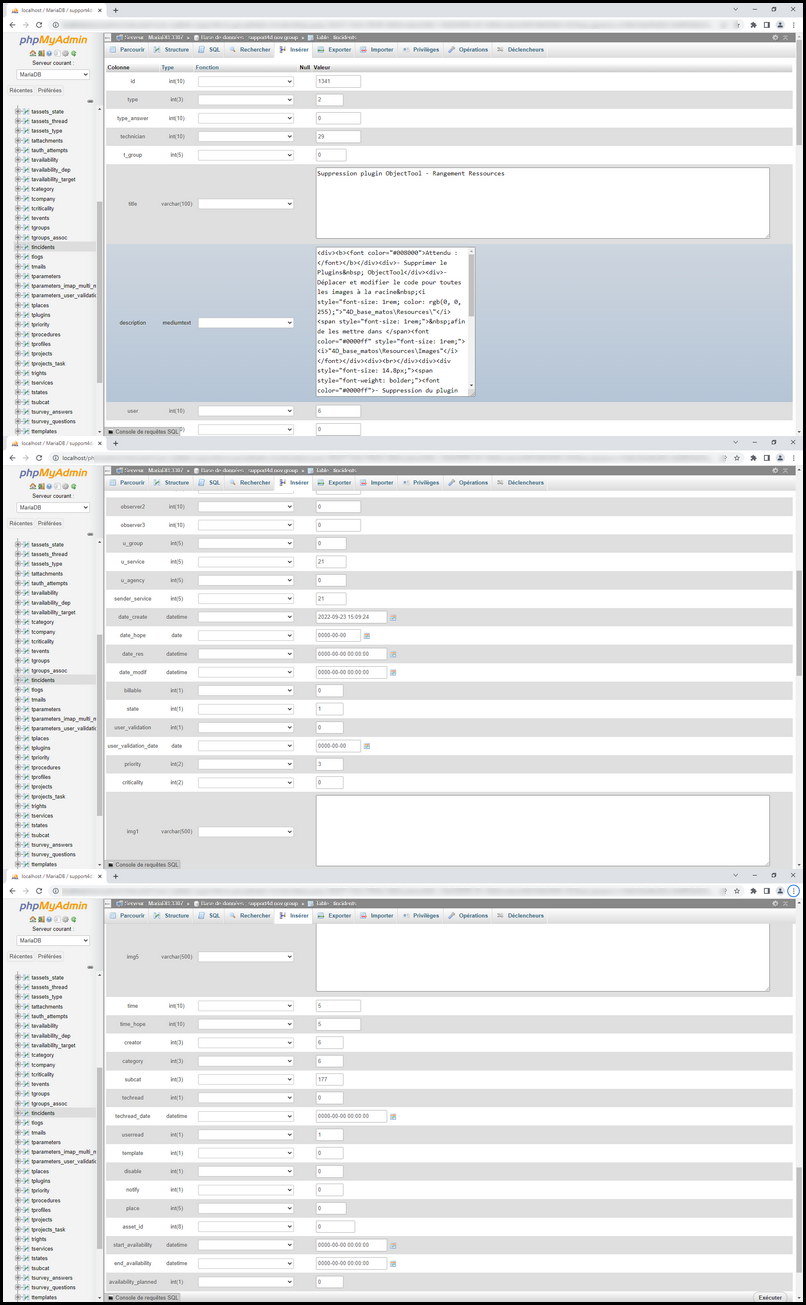Expand function dropdown for img1 column

[246, 832]
